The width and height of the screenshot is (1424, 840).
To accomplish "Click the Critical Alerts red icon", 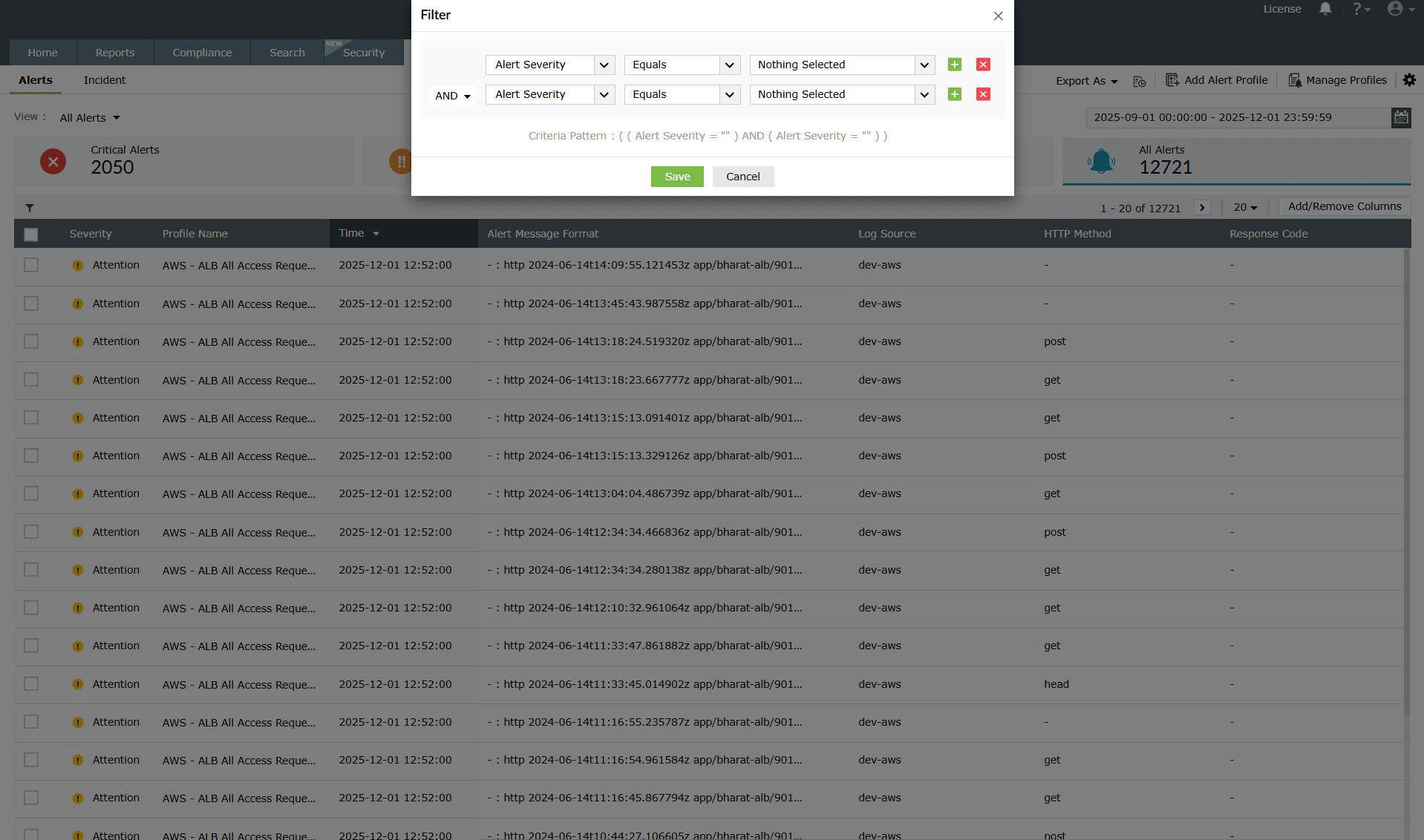I will tap(53, 161).
